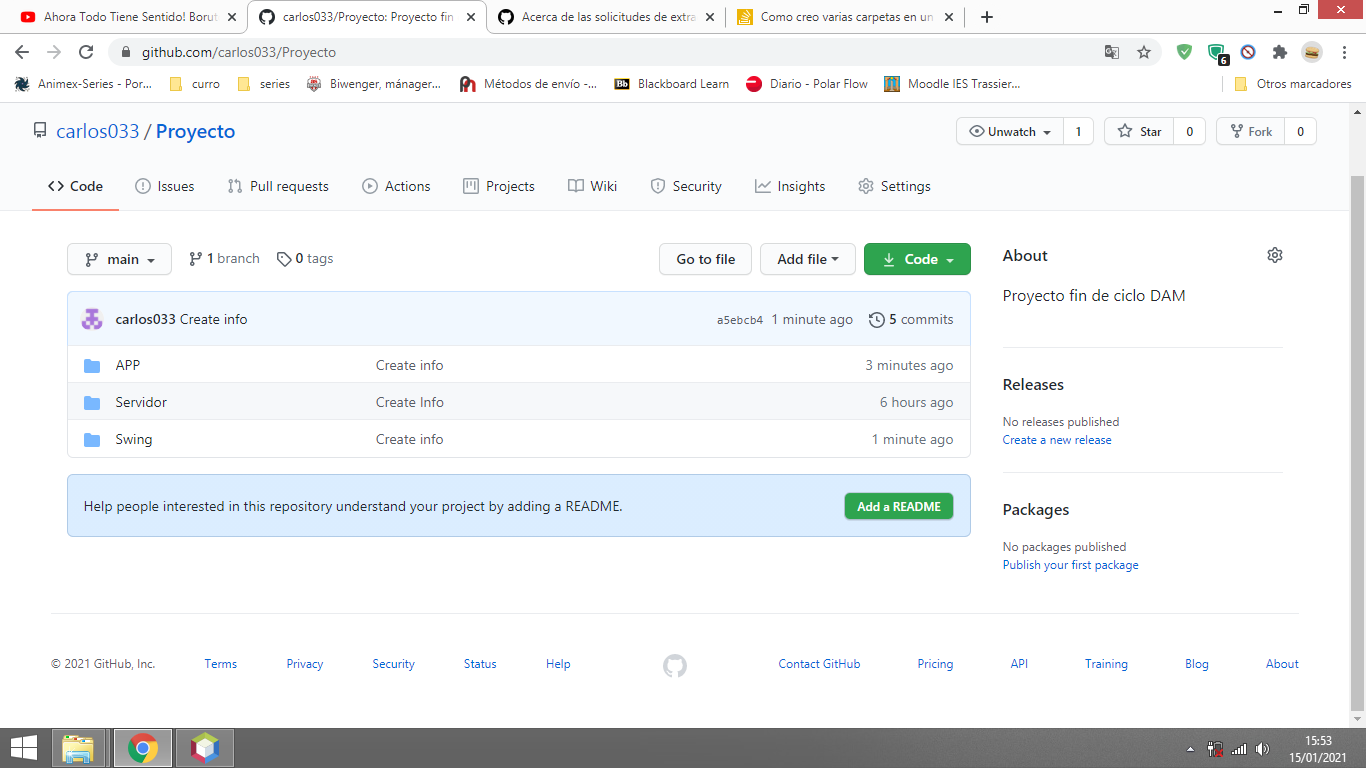This screenshot has height=768, width=1366.
Task: Open Blackboard Learn bookmark
Action: tap(671, 84)
